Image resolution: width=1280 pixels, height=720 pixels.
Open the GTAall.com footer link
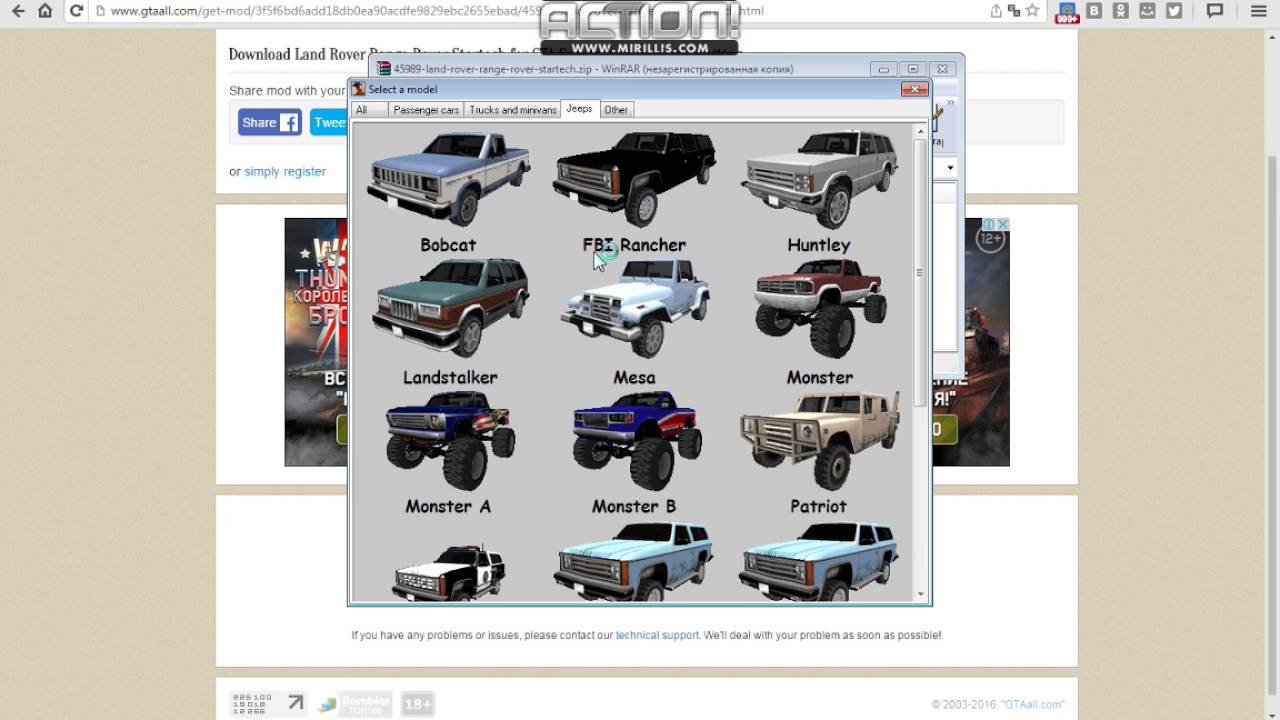point(1033,705)
